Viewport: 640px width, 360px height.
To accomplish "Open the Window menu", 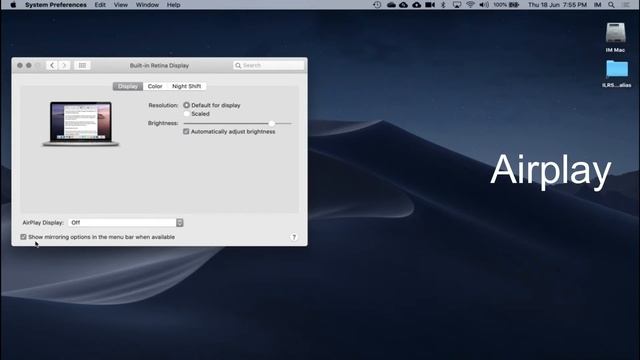I will pyautogui.click(x=147, y=5).
